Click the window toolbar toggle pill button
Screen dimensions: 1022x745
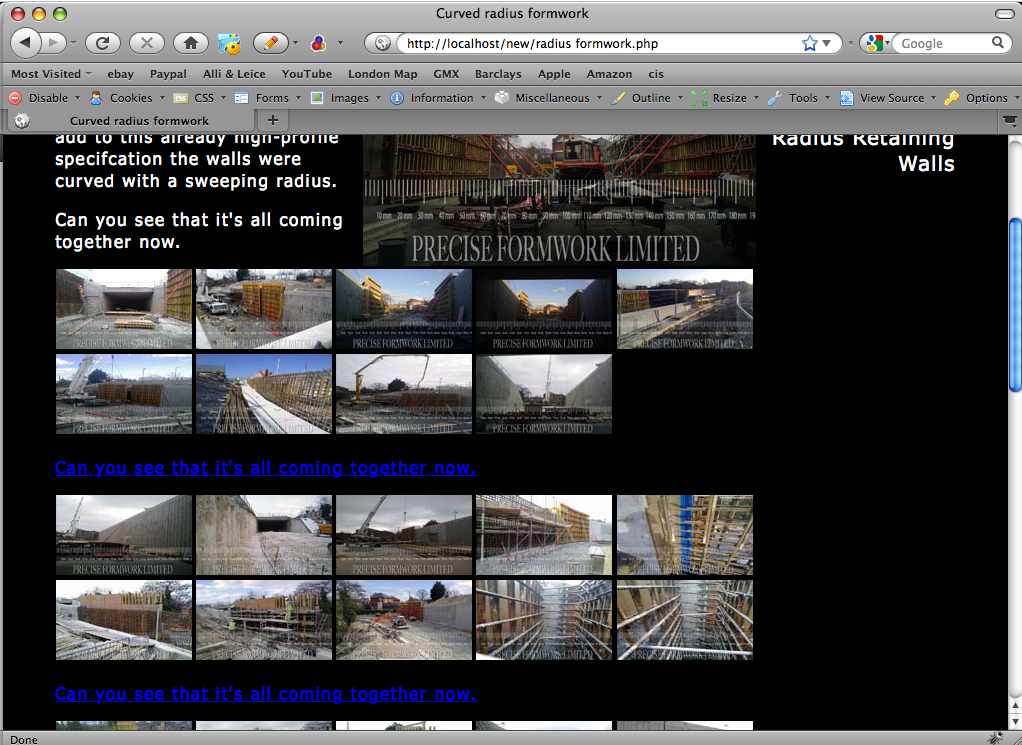click(1004, 14)
